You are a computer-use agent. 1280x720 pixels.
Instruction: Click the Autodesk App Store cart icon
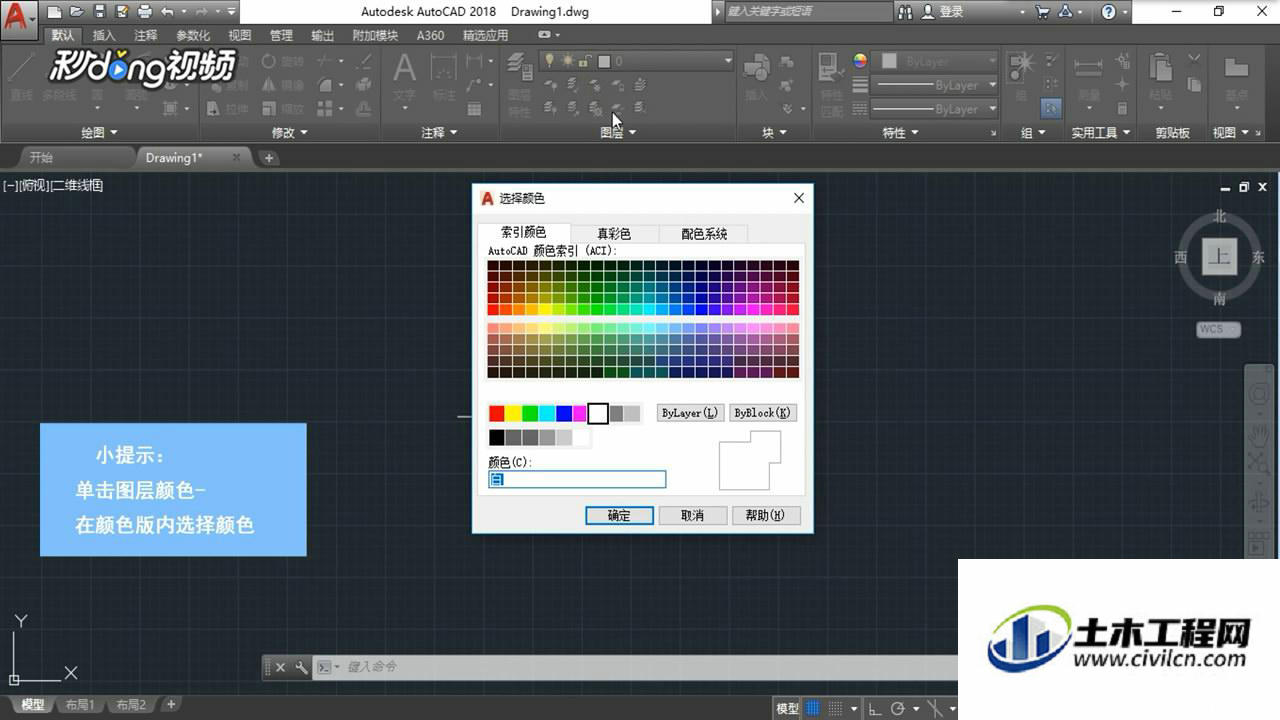pos(1043,12)
